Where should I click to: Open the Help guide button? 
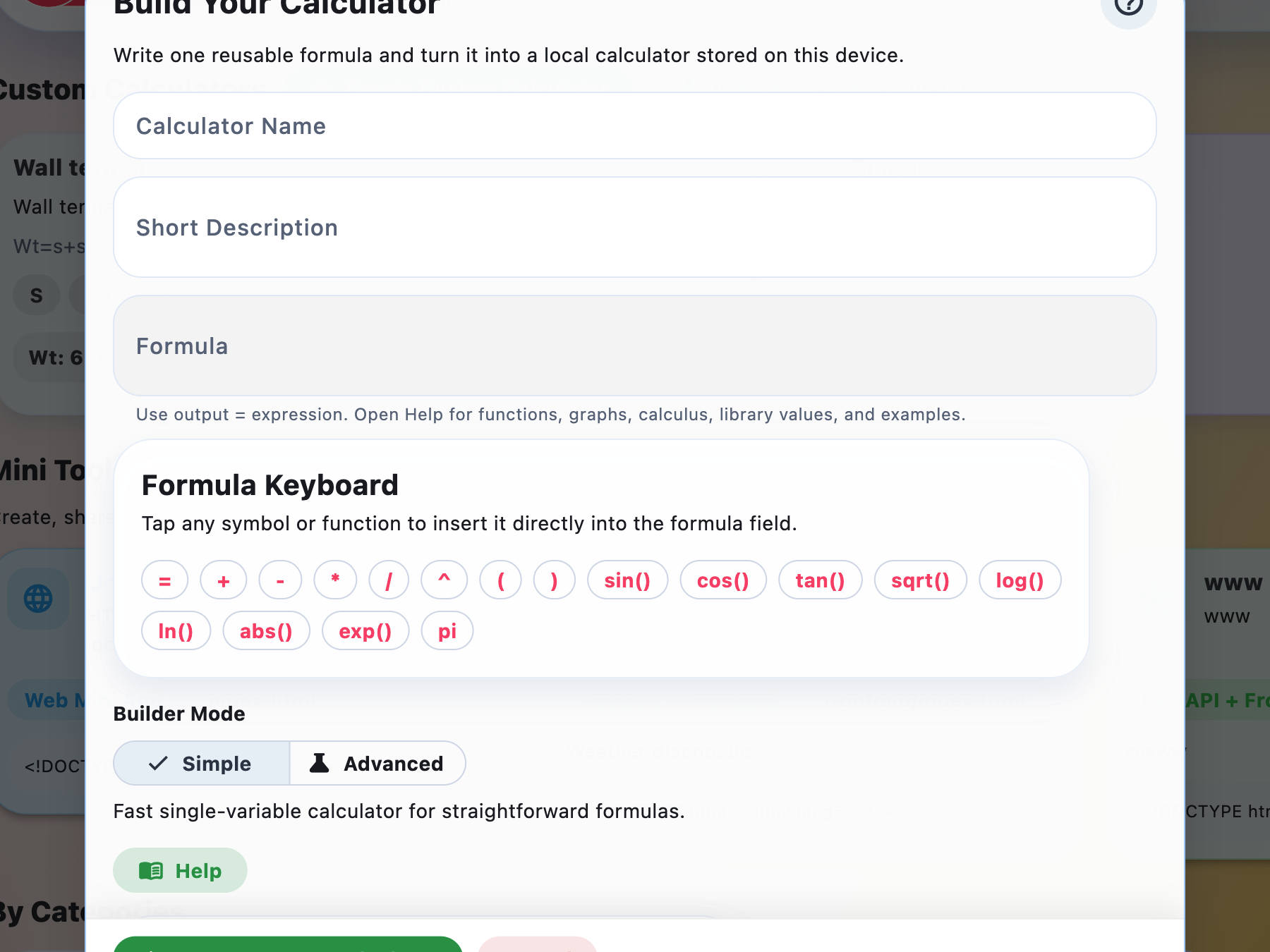[180, 871]
